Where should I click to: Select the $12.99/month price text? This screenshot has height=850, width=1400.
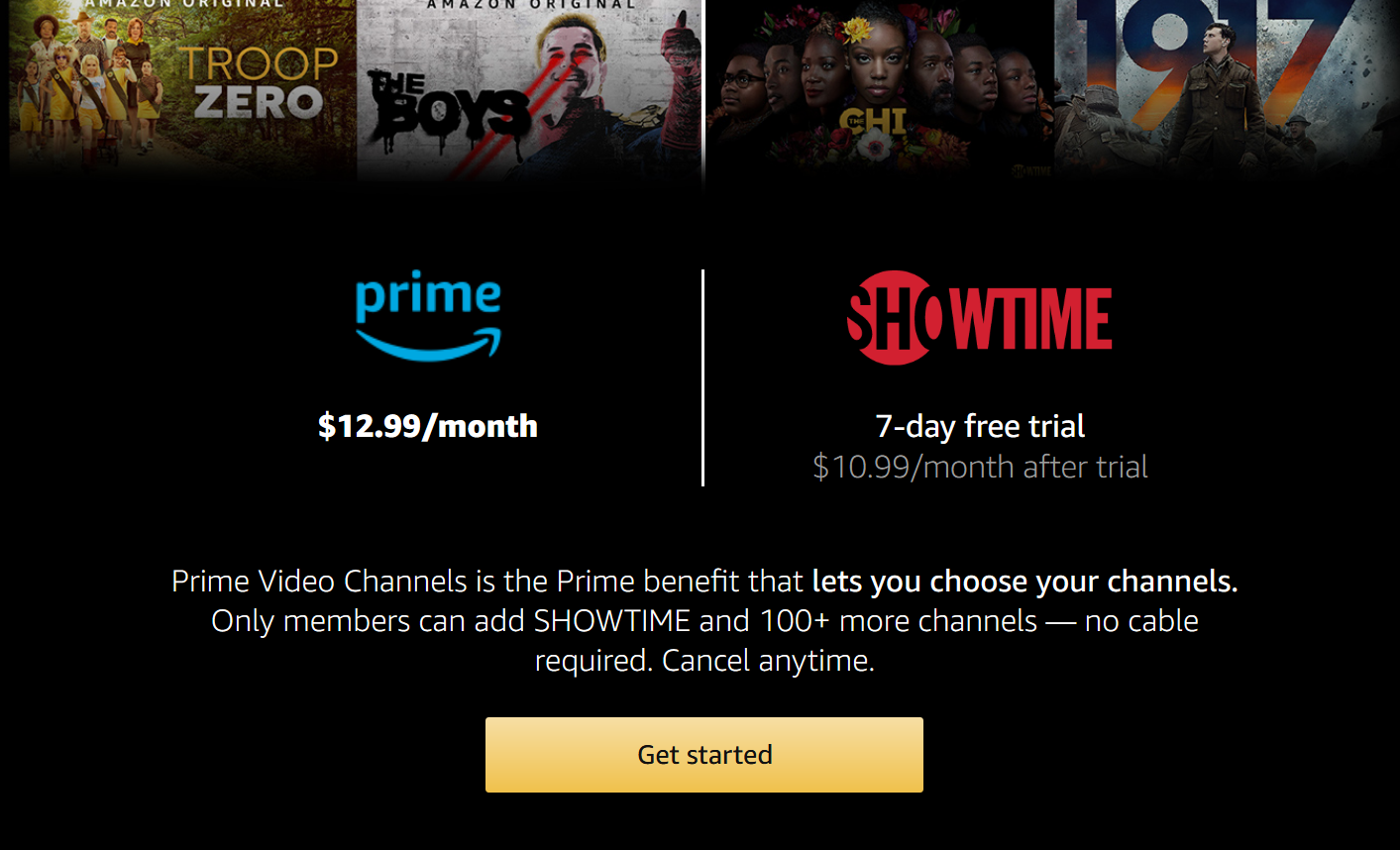428,426
